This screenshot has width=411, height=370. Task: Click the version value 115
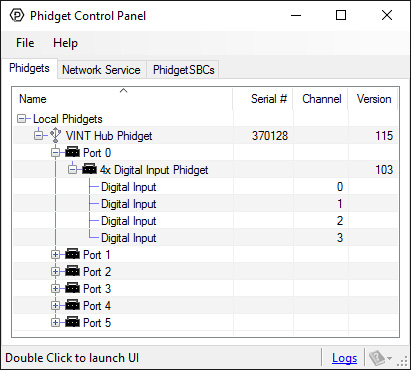click(x=384, y=136)
